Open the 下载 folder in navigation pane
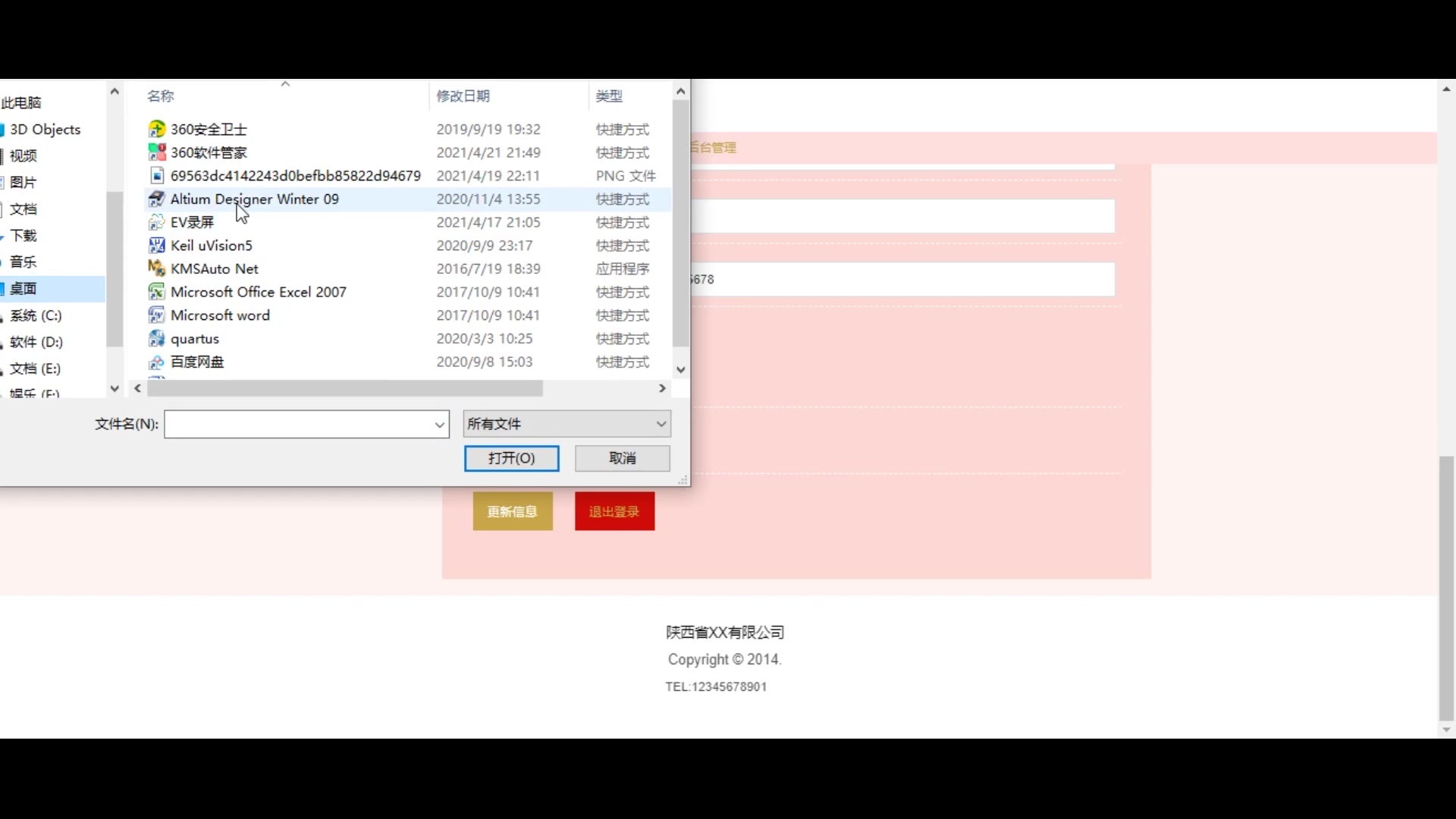 pos(24,235)
